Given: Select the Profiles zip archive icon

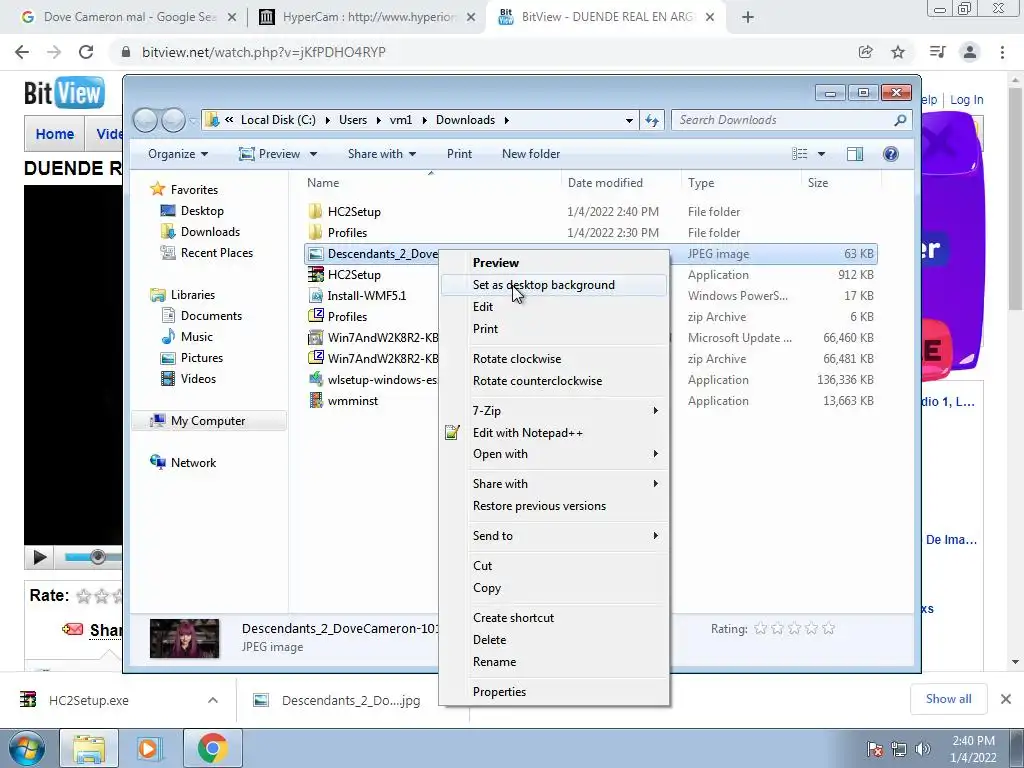Looking at the screenshot, I should coord(315,316).
